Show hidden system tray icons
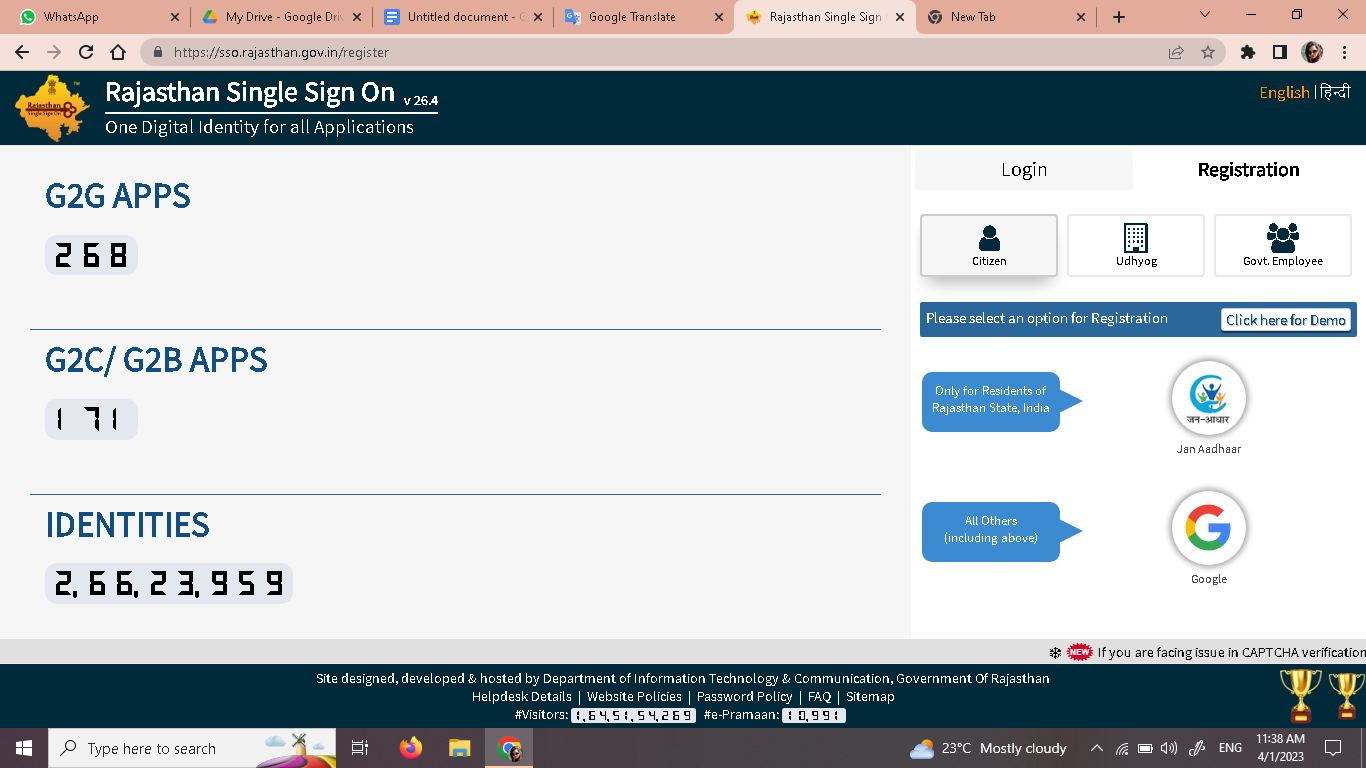This screenshot has height=768, width=1366. point(1097,748)
